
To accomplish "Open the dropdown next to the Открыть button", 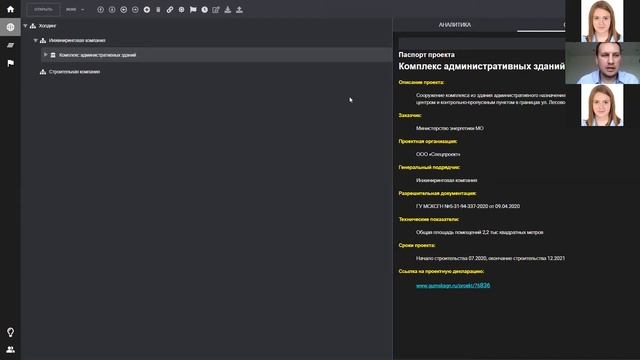I will pyautogui.click(x=75, y=9).
